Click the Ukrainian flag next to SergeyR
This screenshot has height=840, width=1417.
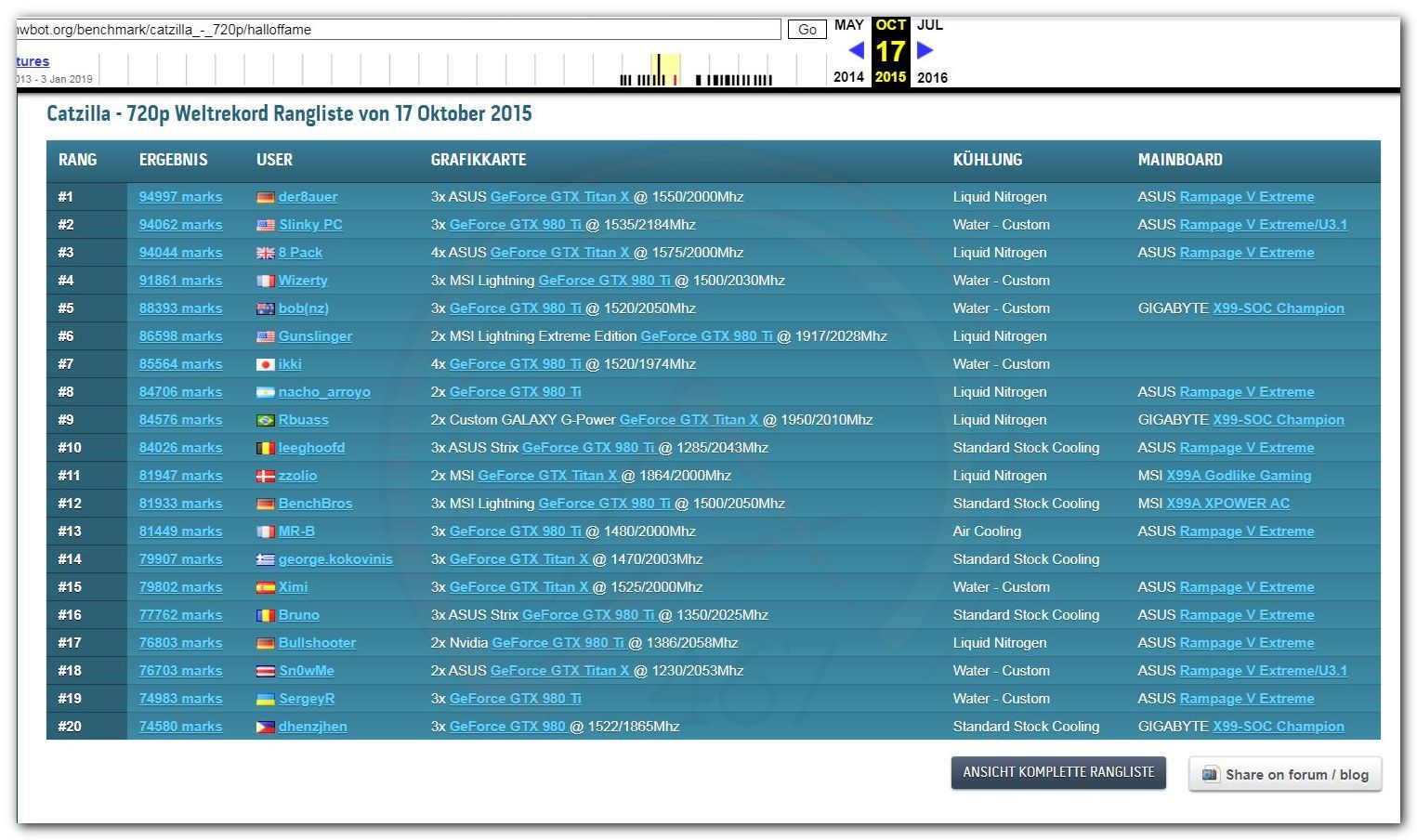coord(266,699)
